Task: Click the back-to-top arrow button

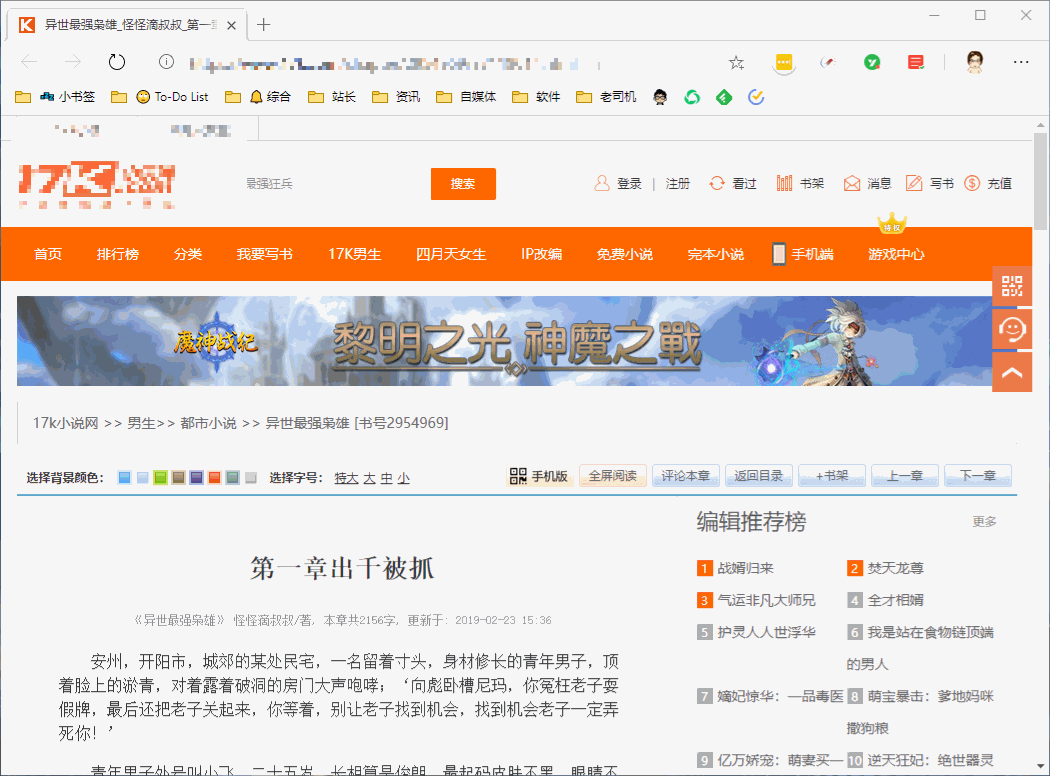Action: click(x=1012, y=372)
